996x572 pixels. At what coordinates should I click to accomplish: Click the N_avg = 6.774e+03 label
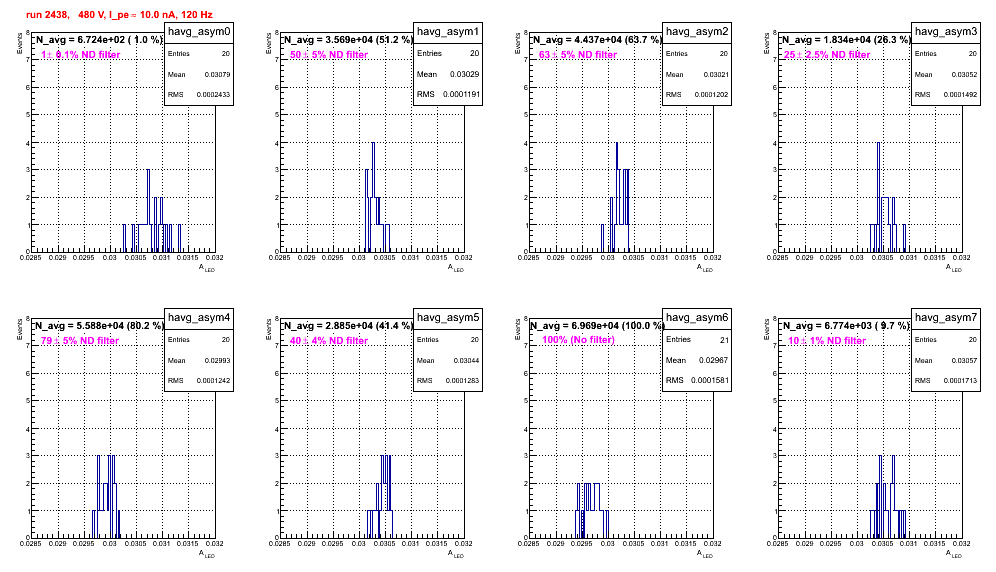(x=845, y=326)
